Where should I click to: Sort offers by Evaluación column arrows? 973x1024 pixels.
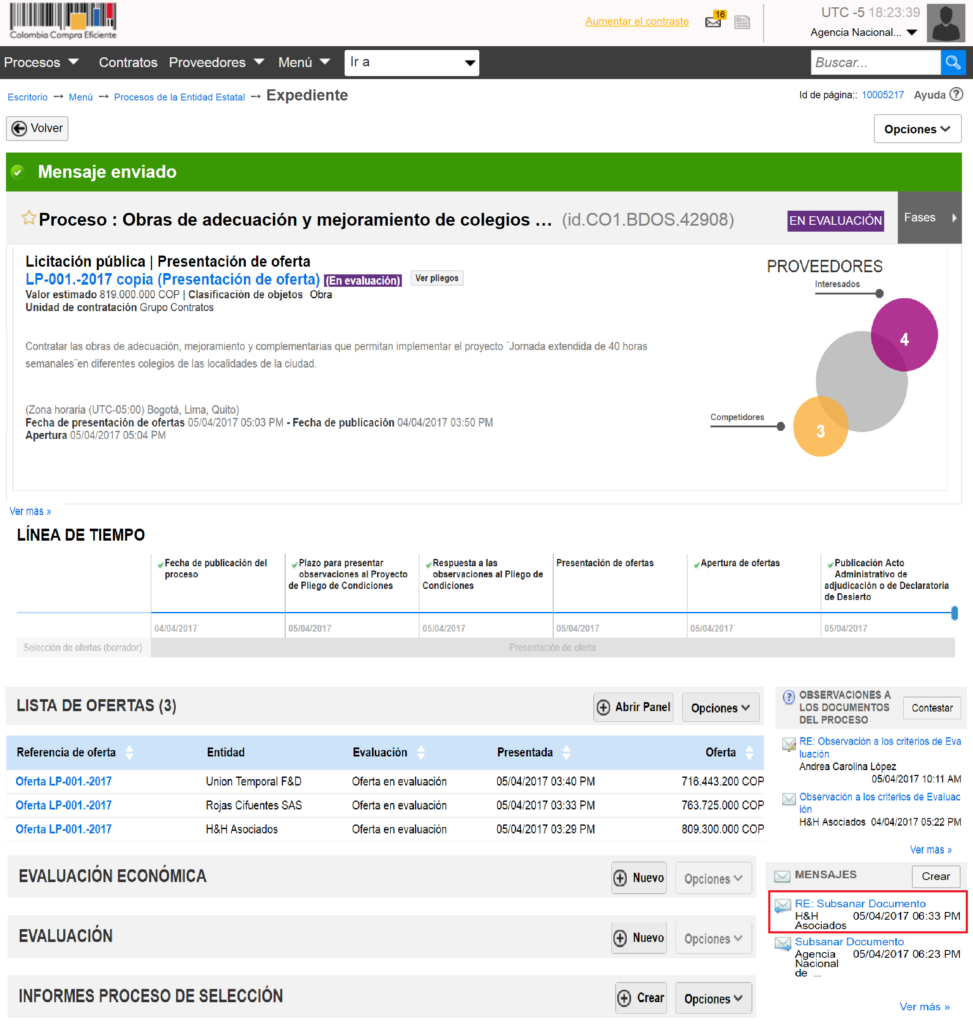coord(421,752)
